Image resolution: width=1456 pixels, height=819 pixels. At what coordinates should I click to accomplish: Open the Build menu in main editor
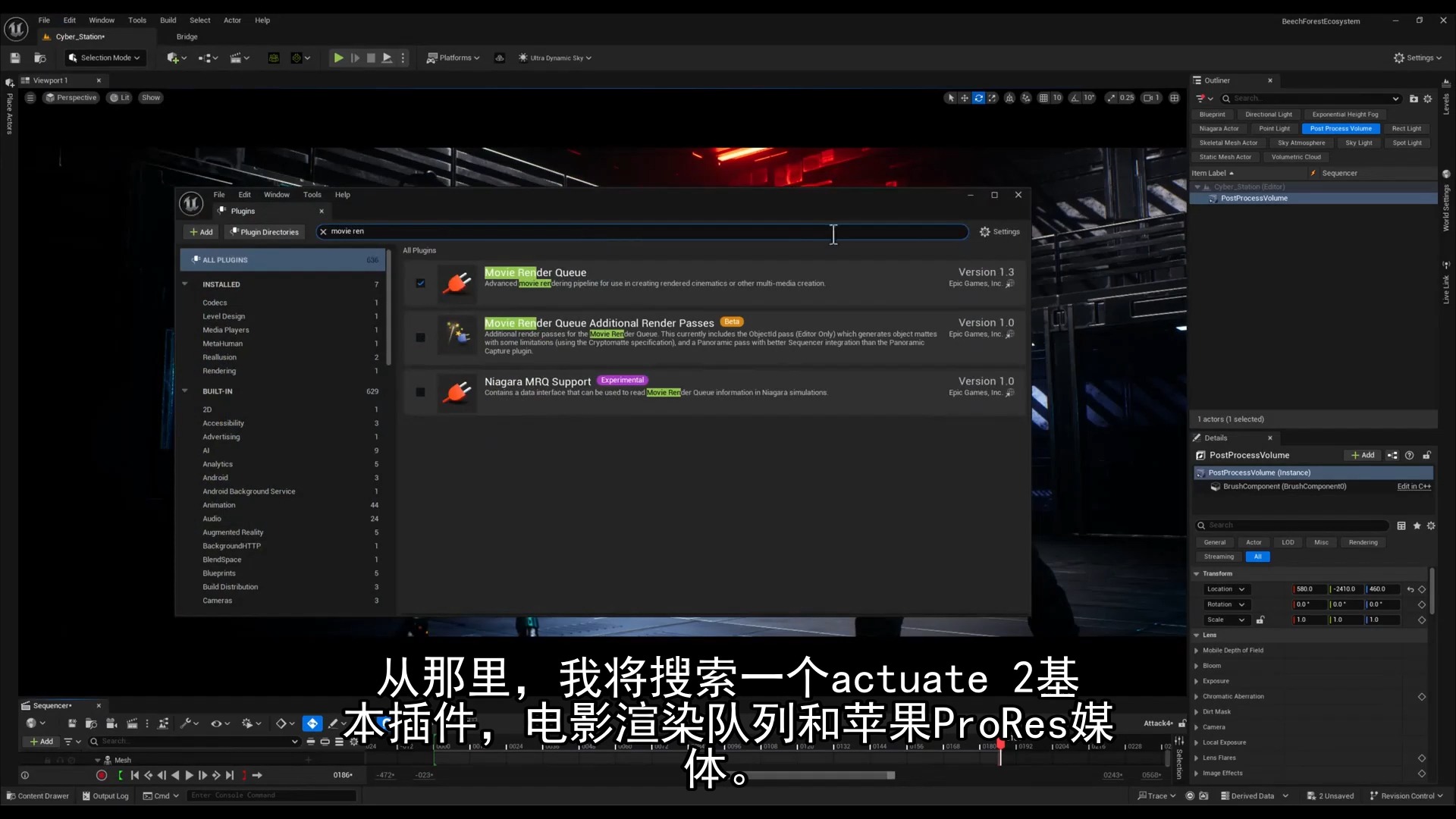click(x=168, y=20)
